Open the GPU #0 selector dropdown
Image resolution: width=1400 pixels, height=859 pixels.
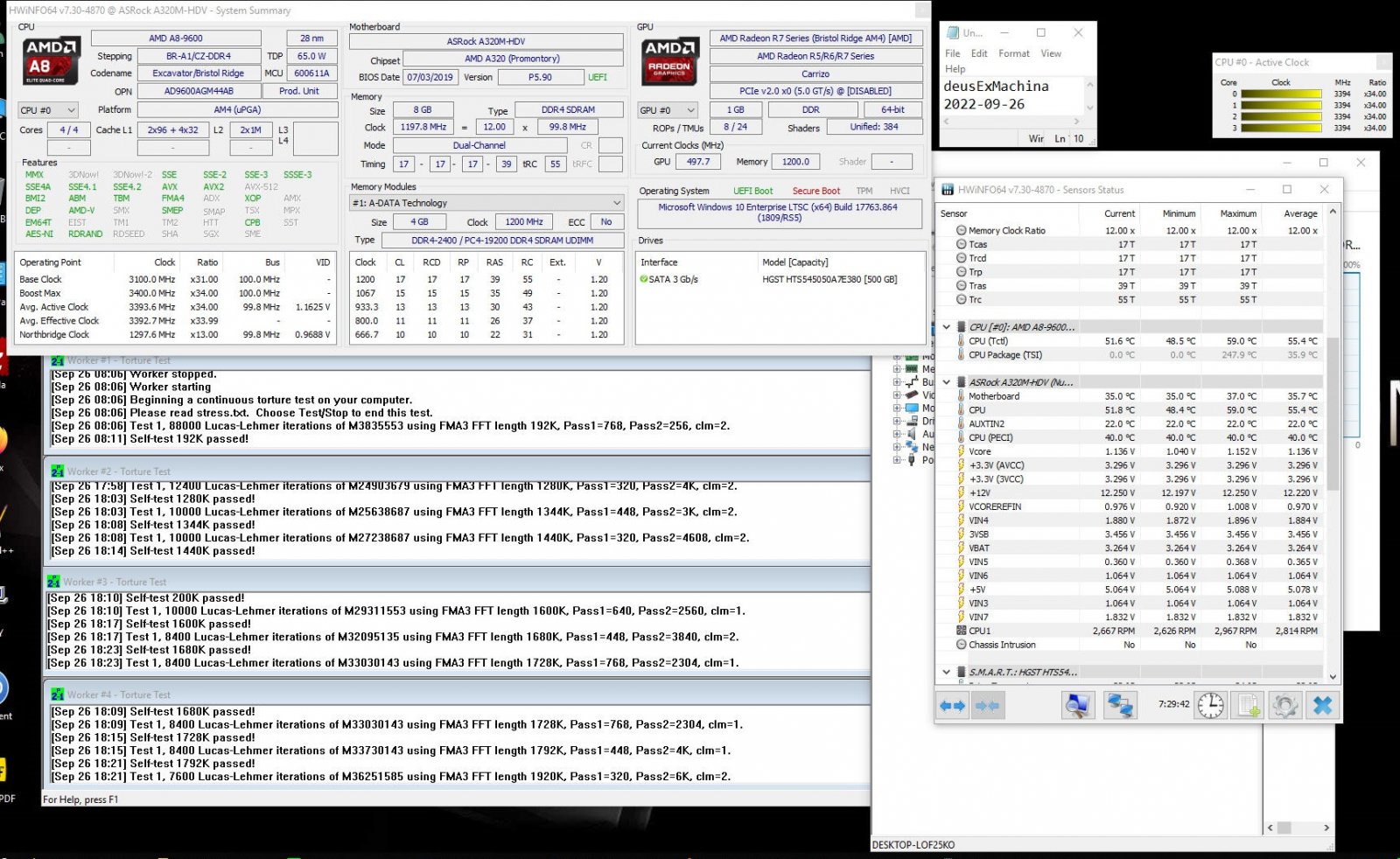[x=668, y=110]
